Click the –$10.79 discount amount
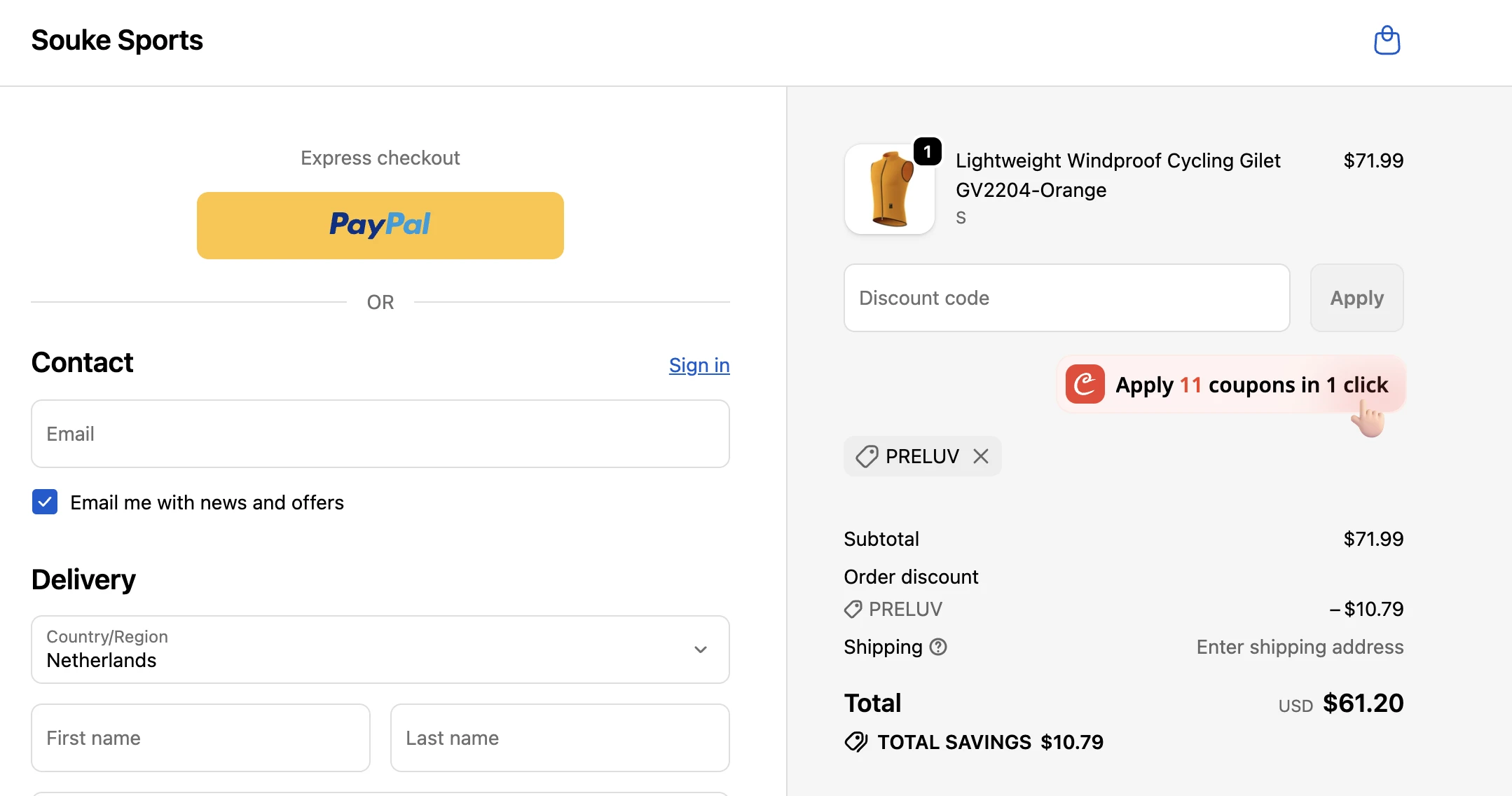1512x796 pixels. [1366, 609]
